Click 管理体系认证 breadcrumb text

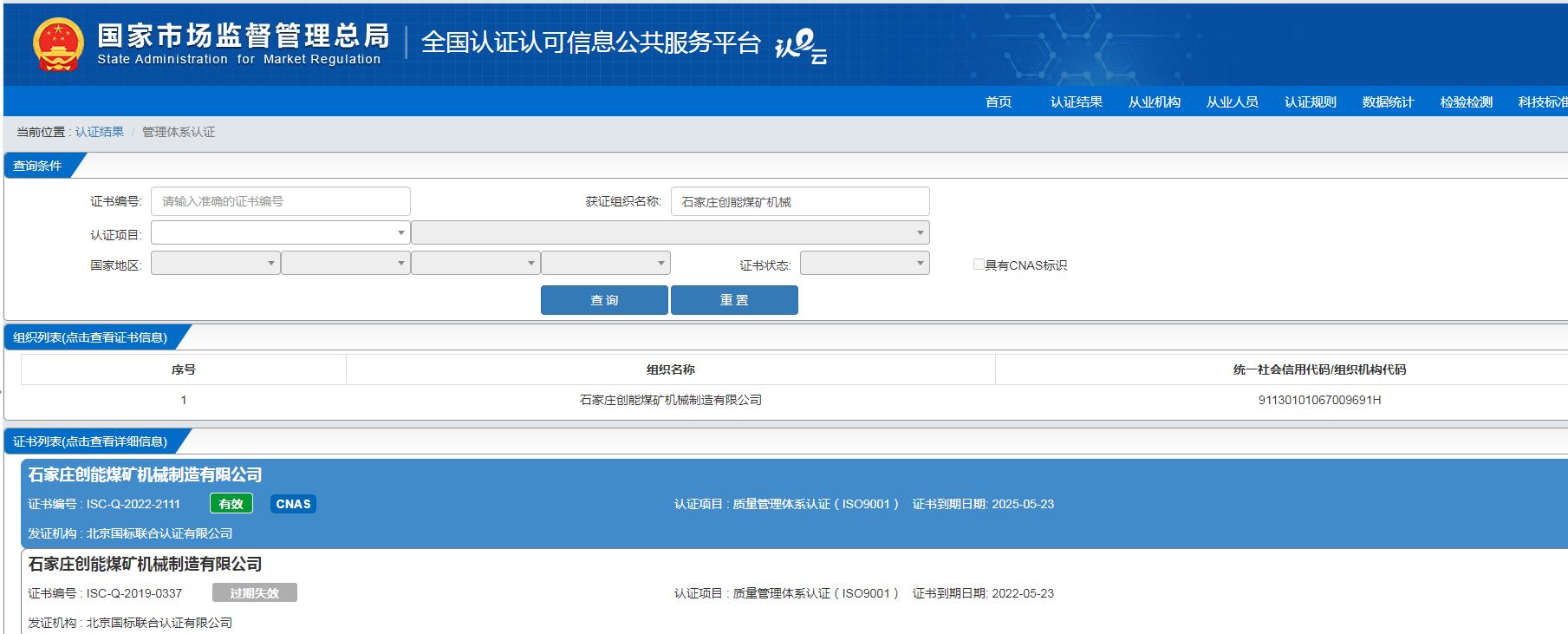[x=179, y=132]
